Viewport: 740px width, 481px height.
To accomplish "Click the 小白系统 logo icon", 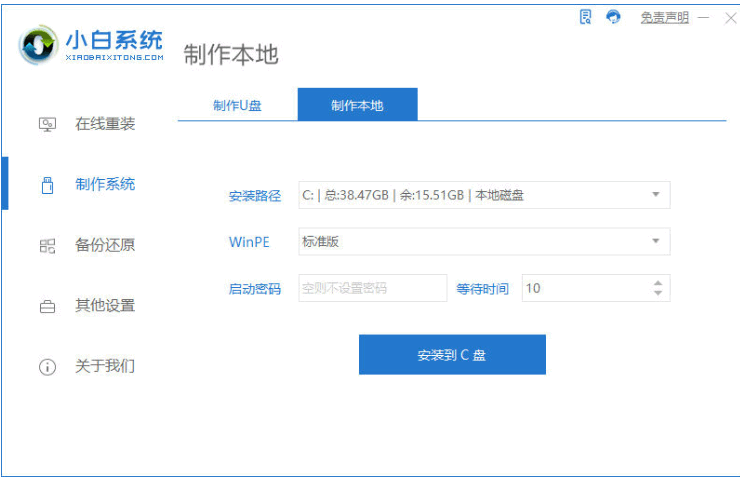I will click(x=38, y=45).
